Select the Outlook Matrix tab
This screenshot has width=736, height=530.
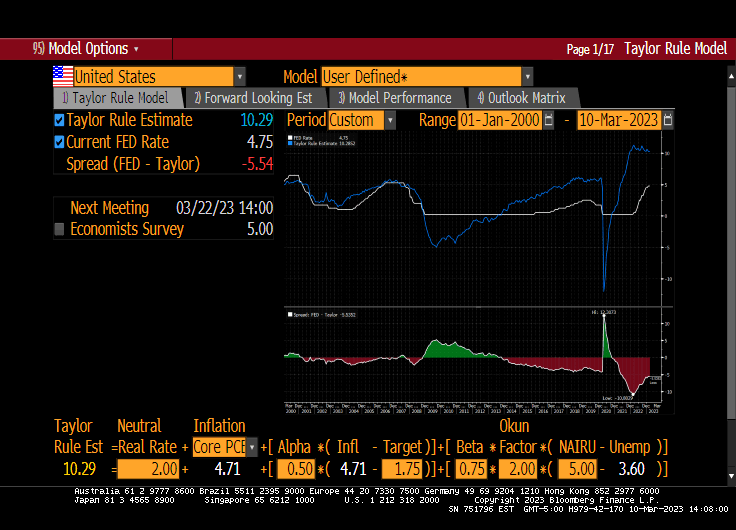coord(521,98)
